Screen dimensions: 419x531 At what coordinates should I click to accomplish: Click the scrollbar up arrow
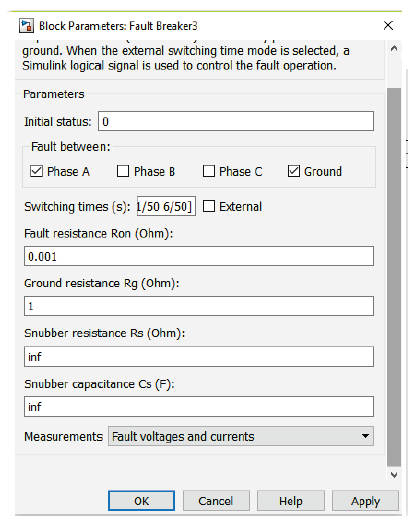point(394,48)
